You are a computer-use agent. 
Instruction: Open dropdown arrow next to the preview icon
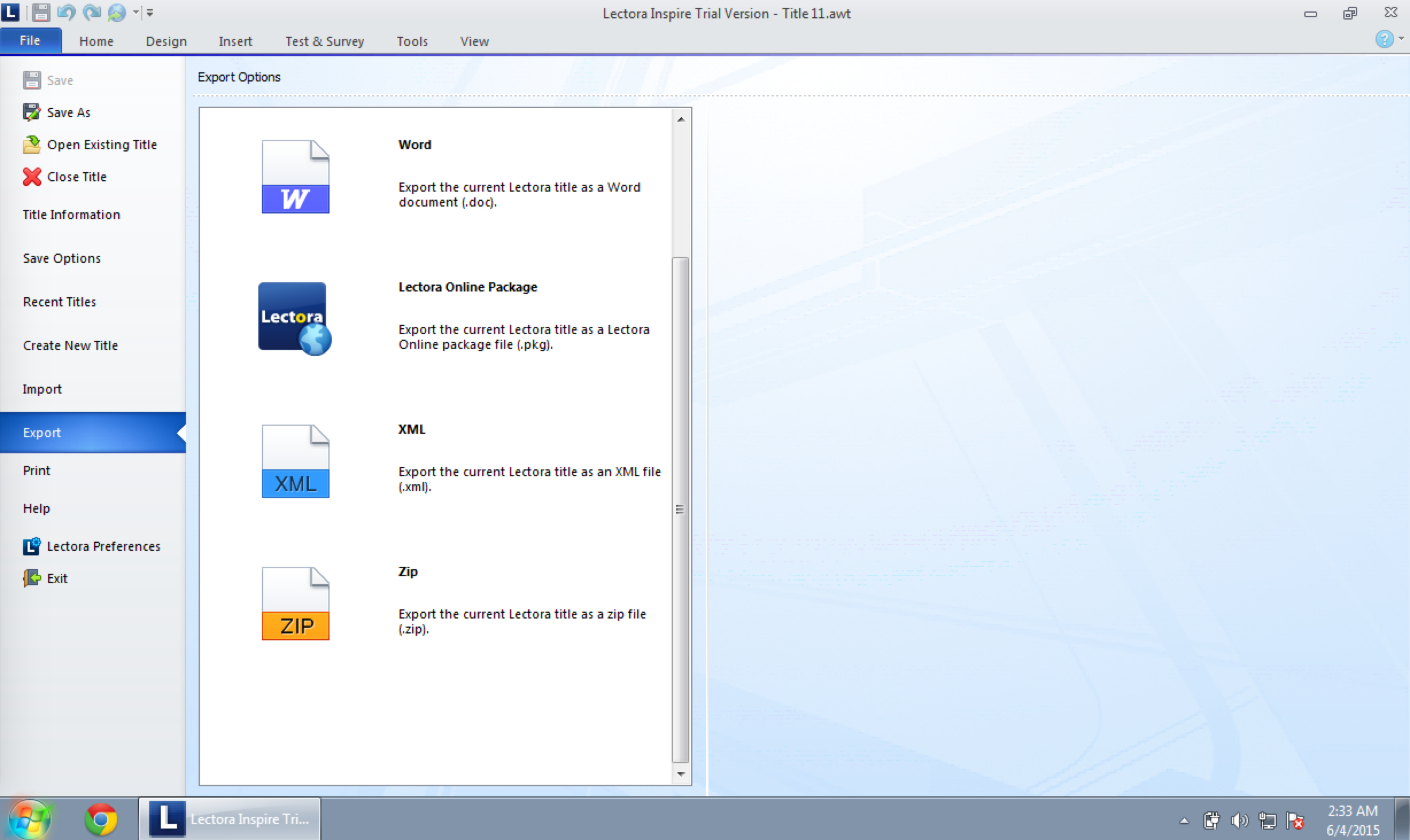[x=136, y=12]
